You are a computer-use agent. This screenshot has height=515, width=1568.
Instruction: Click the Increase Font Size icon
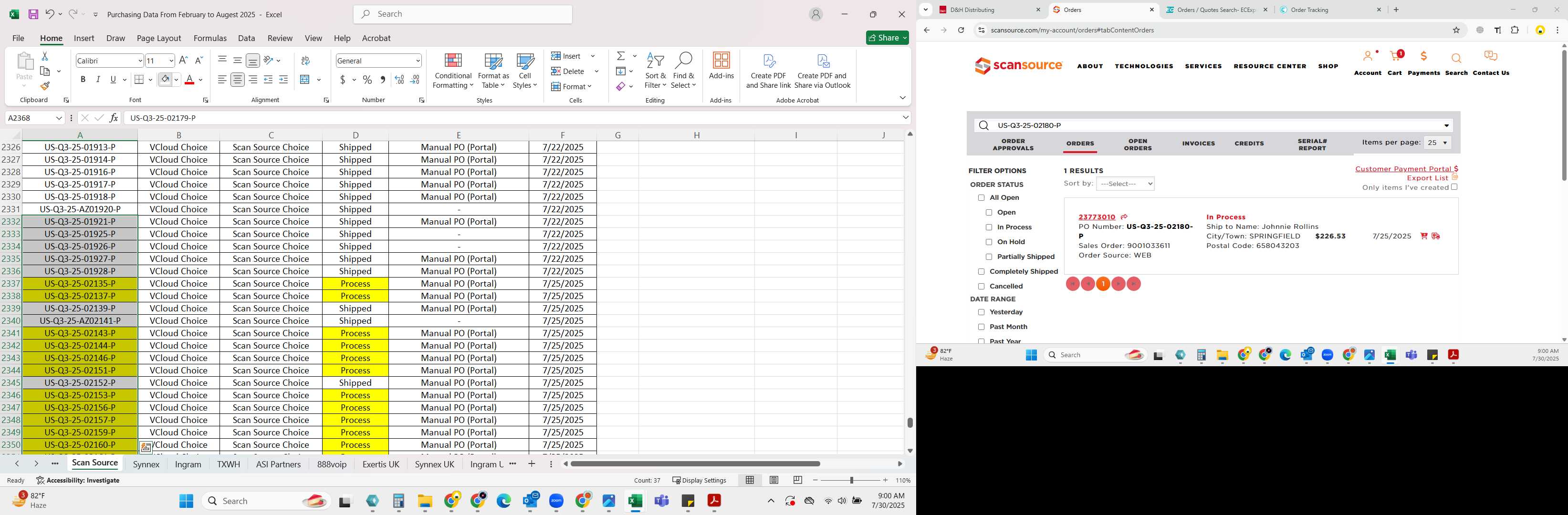[x=183, y=60]
